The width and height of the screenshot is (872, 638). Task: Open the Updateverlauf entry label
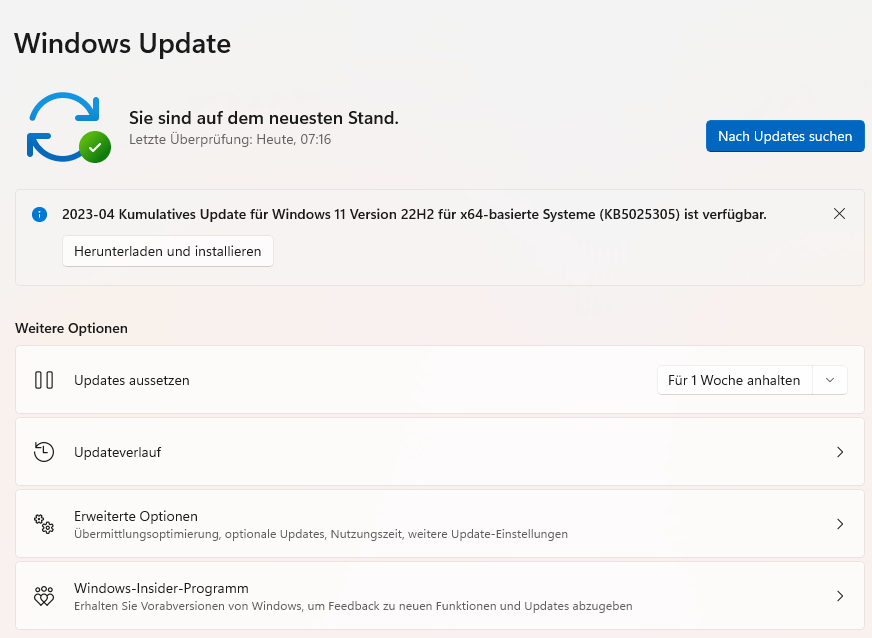click(118, 452)
